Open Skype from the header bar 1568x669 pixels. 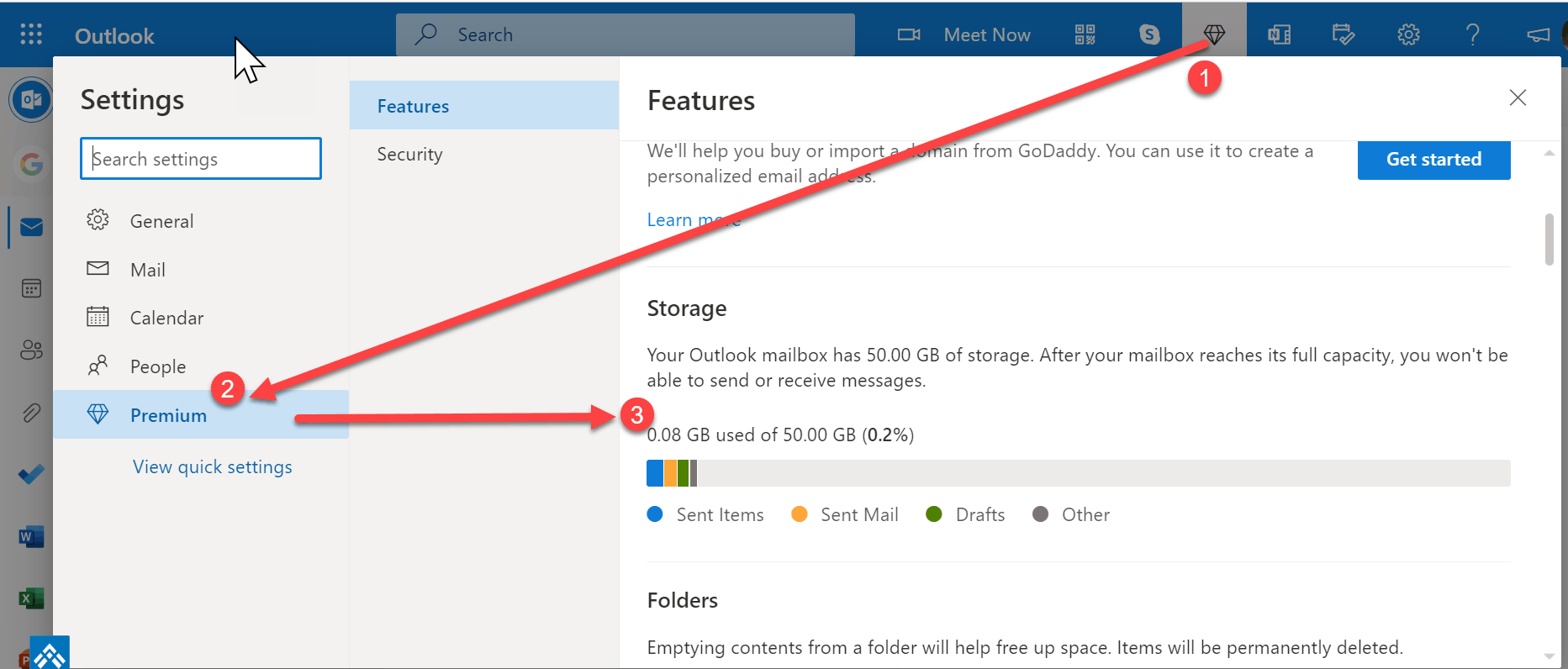pyautogui.click(x=1149, y=34)
